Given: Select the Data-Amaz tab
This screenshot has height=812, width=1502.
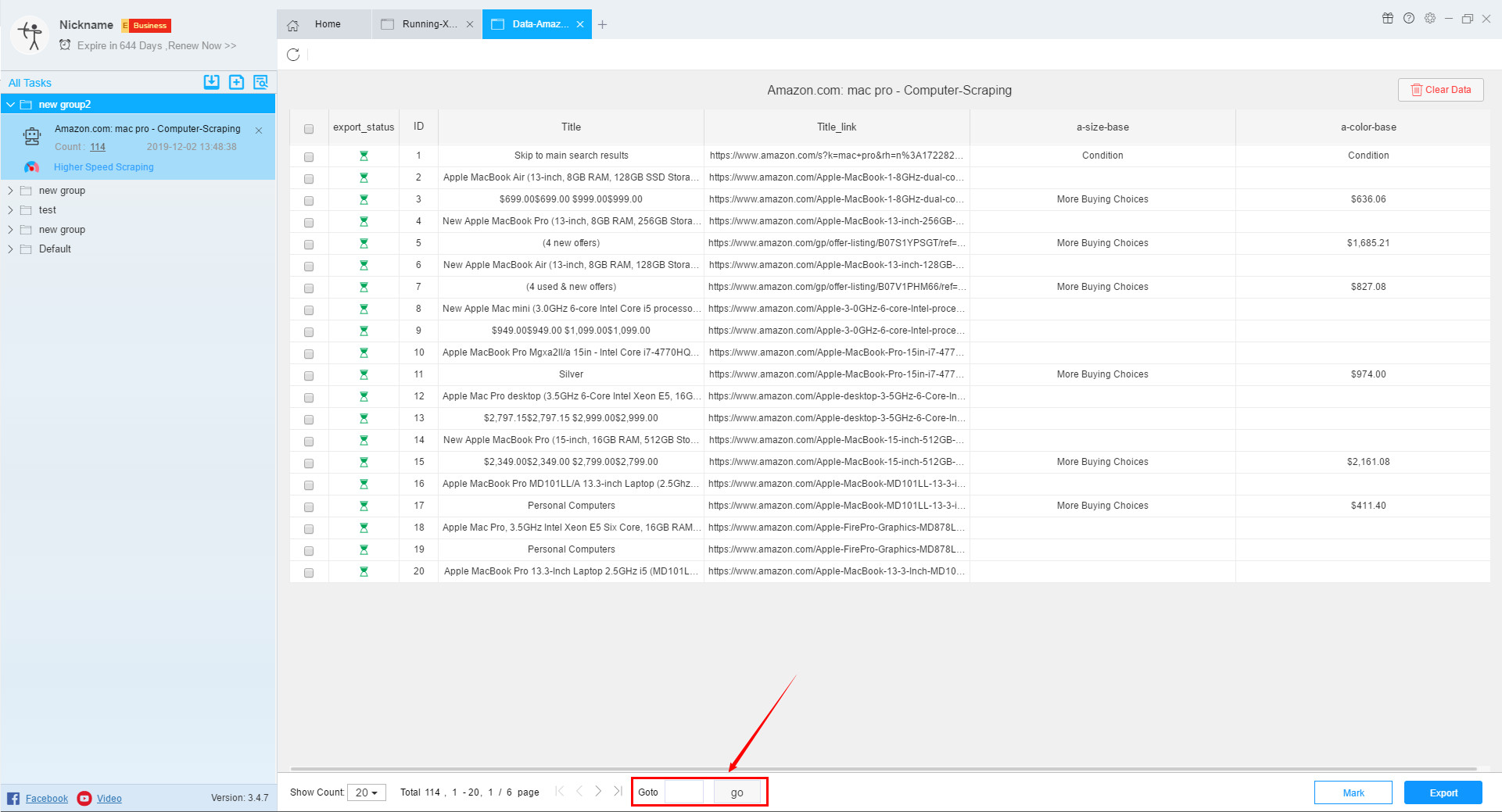Looking at the screenshot, I should tap(537, 24).
